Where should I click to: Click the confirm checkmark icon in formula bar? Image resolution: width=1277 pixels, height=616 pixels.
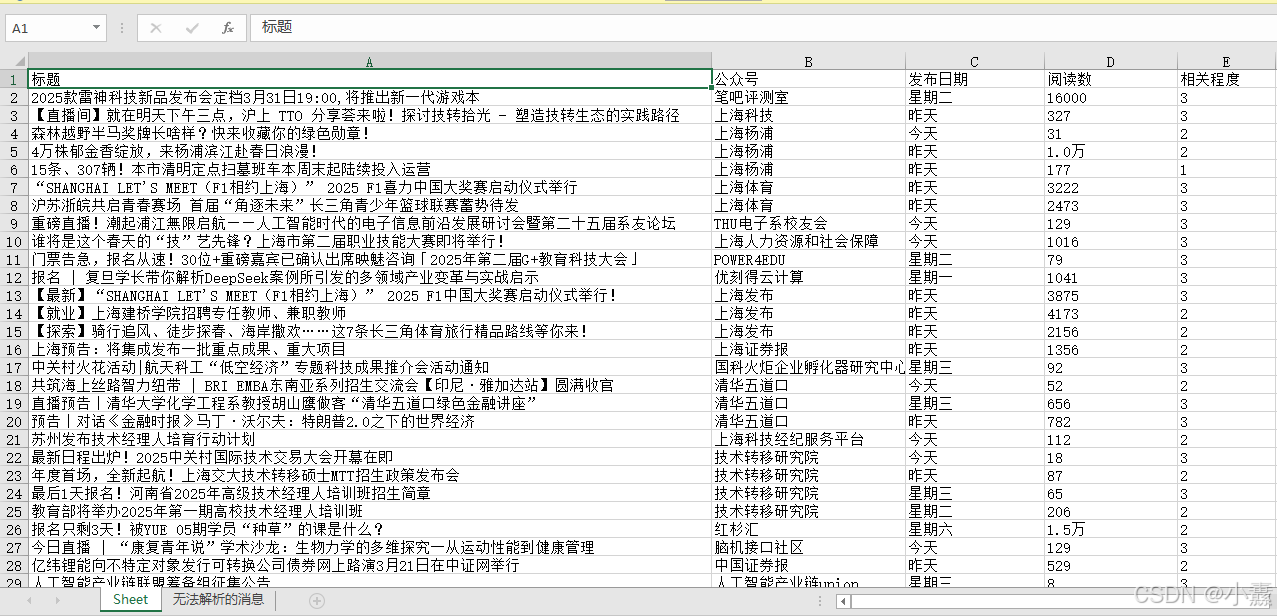[x=192, y=28]
